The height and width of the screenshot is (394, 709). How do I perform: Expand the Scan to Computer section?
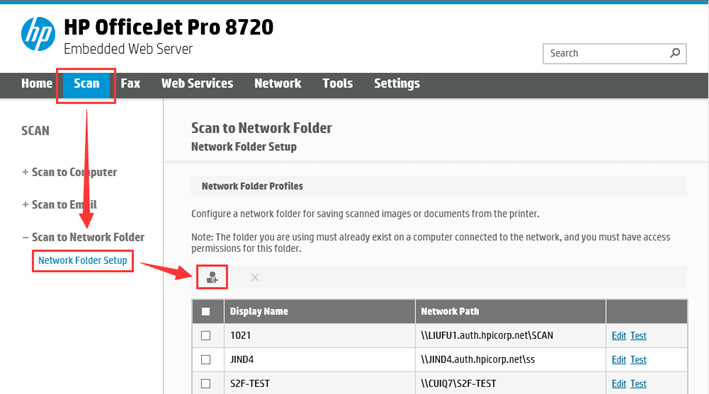tap(70, 172)
